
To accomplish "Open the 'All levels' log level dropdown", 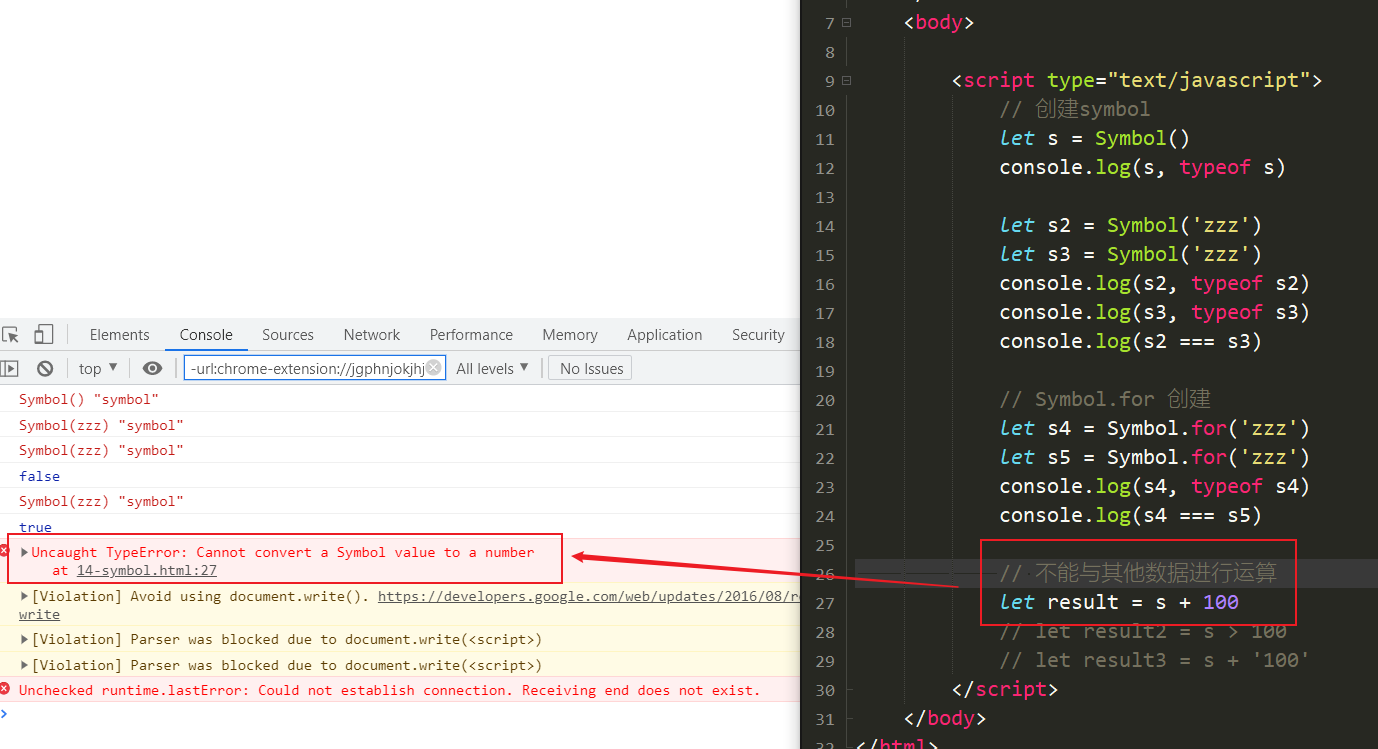I will click(x=492, y=369).
